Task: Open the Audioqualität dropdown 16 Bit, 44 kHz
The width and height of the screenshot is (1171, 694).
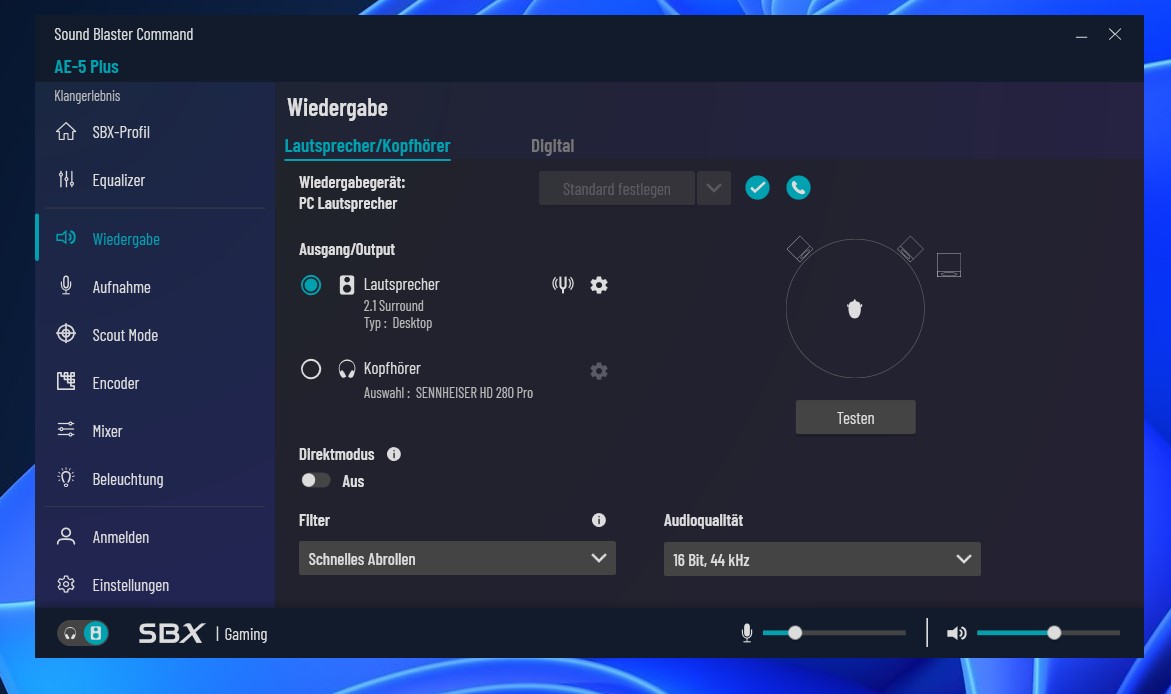Action: 821,559
